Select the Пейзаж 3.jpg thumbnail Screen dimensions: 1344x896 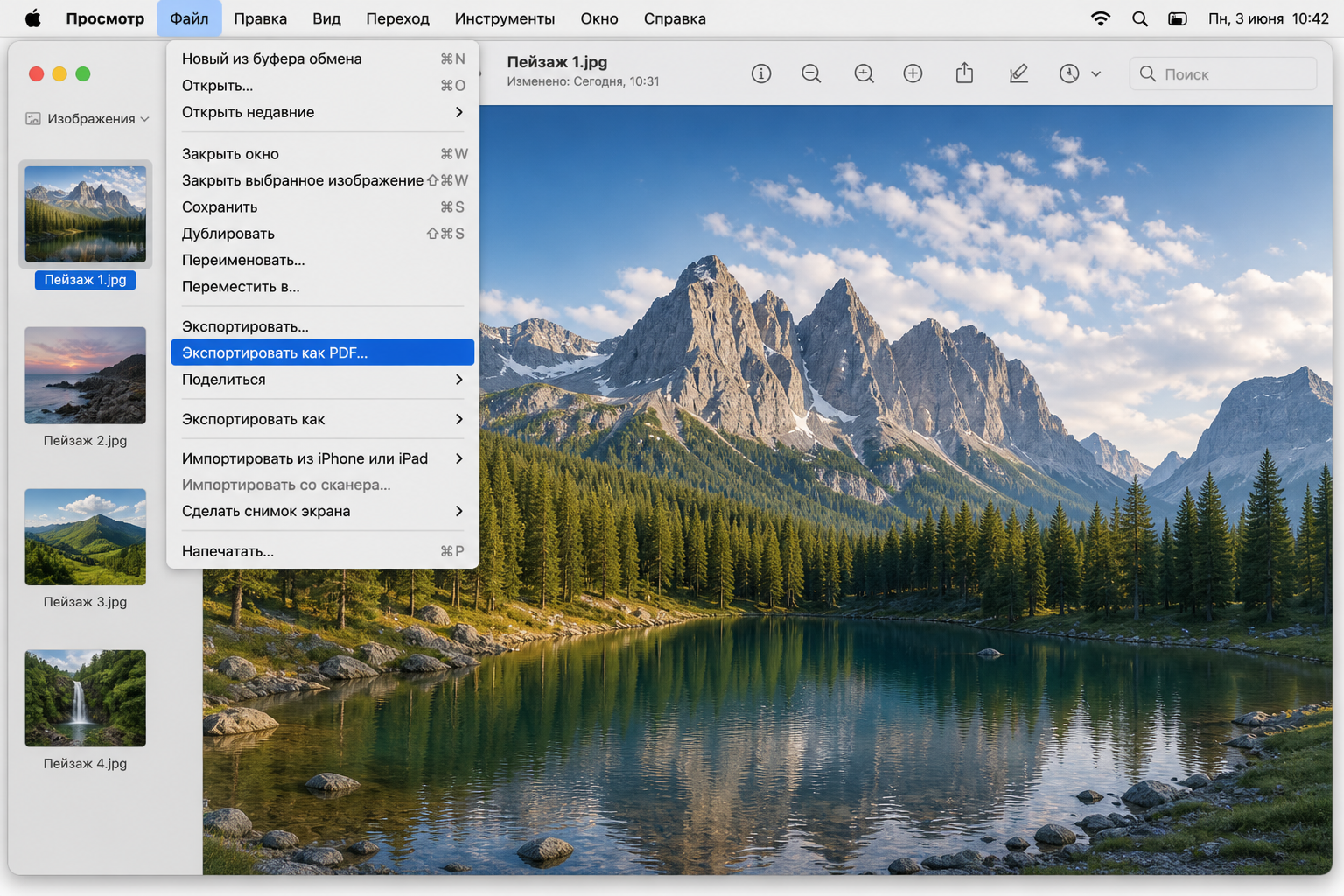coord(86,537)
